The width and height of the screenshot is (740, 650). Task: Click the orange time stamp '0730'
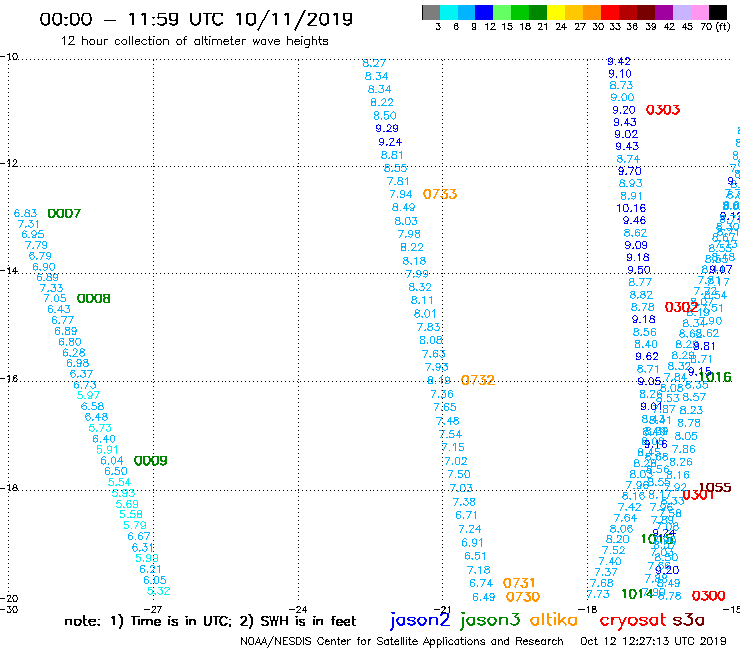(x=523, y=597)
